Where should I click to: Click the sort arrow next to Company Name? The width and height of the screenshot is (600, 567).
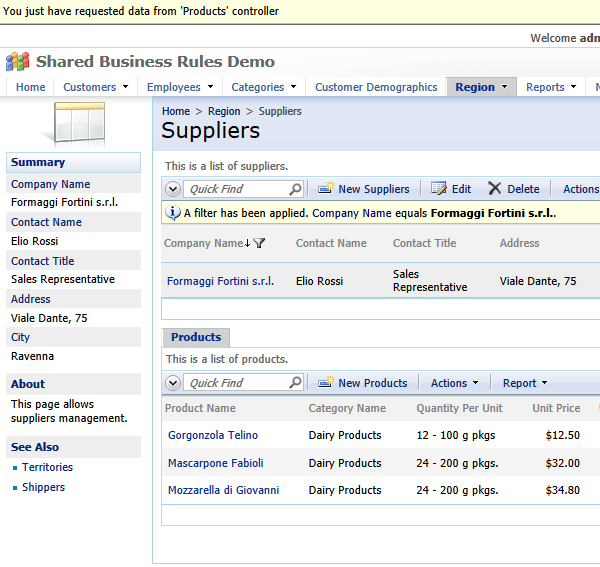(x=247, y=243)
